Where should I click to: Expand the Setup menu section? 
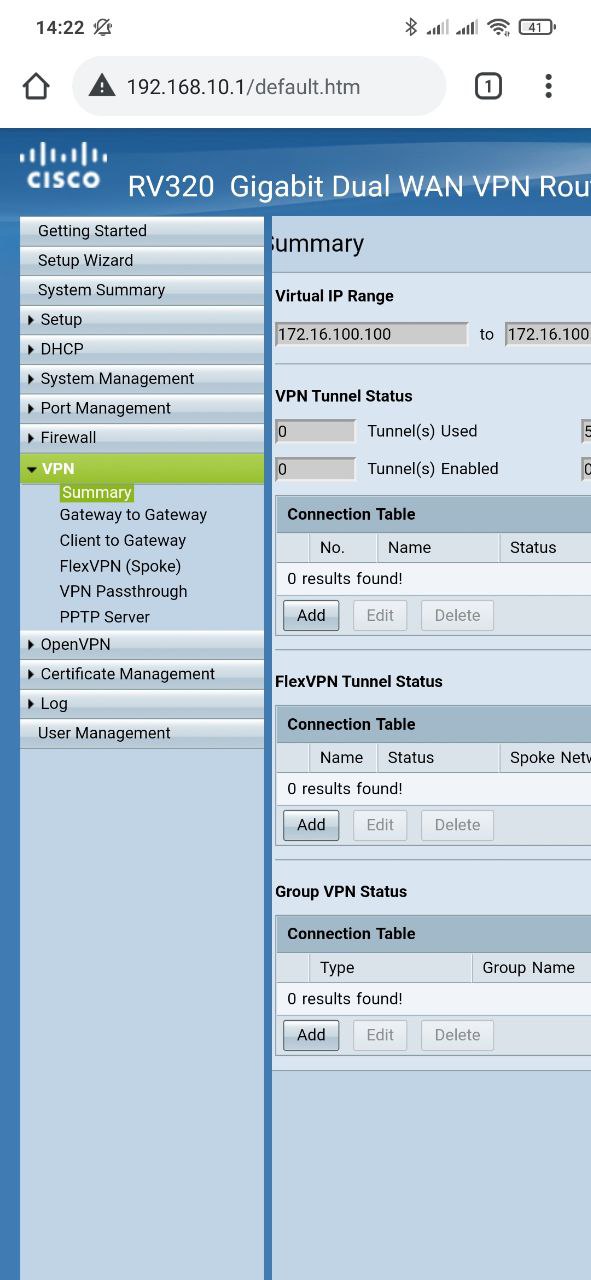[x=142, y=319]
